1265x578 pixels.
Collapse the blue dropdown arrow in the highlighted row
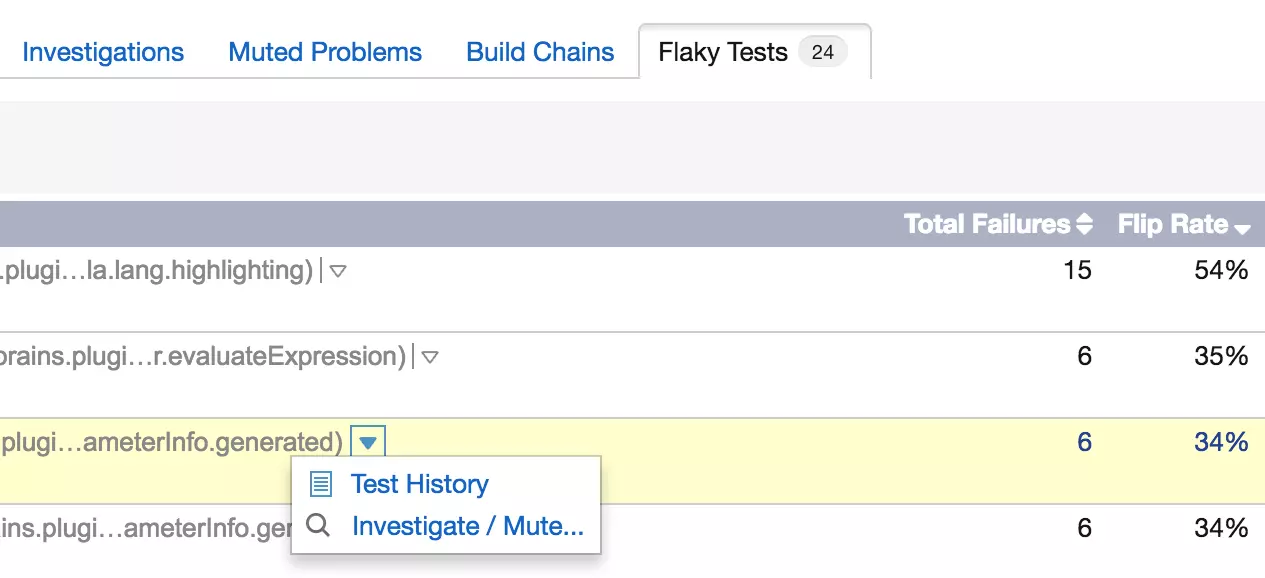point(368,442)
